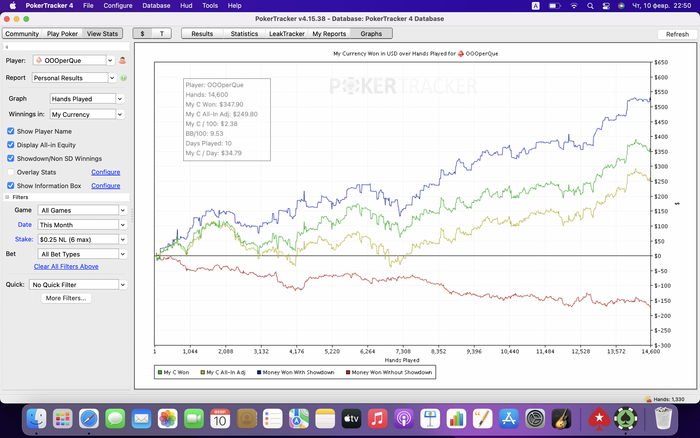Open the Hud menu
The width and height of the screenshot is (700, 438).
coord(186,6)
